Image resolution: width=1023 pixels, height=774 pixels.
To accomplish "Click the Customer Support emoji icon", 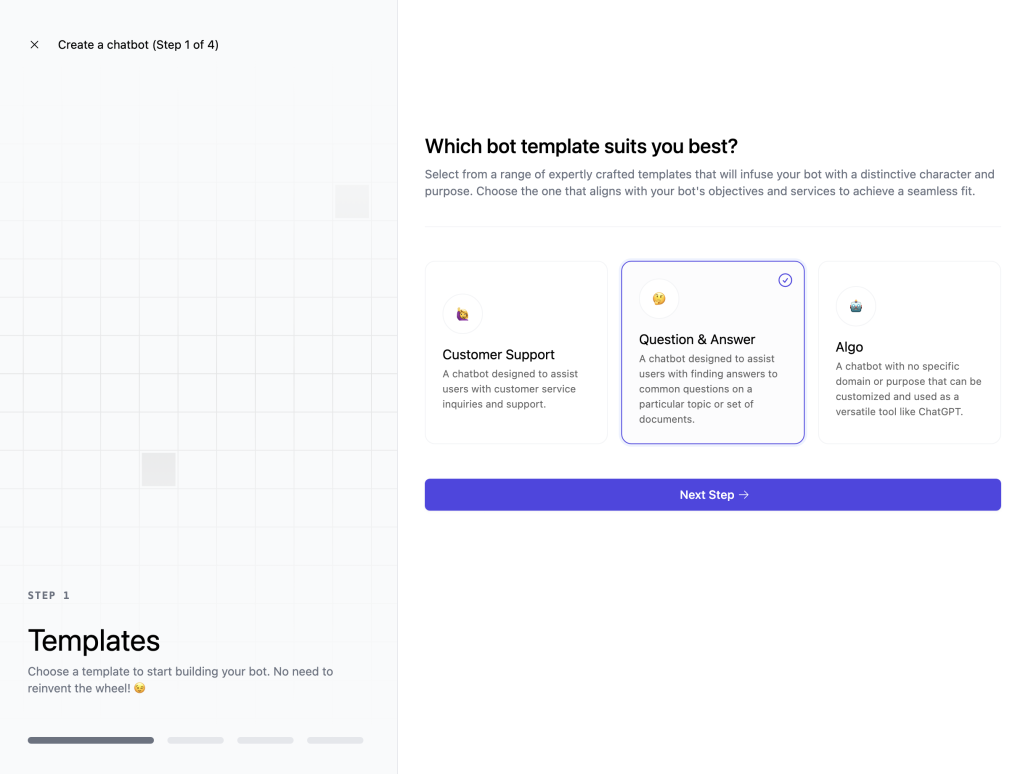I will pos(463,314).
